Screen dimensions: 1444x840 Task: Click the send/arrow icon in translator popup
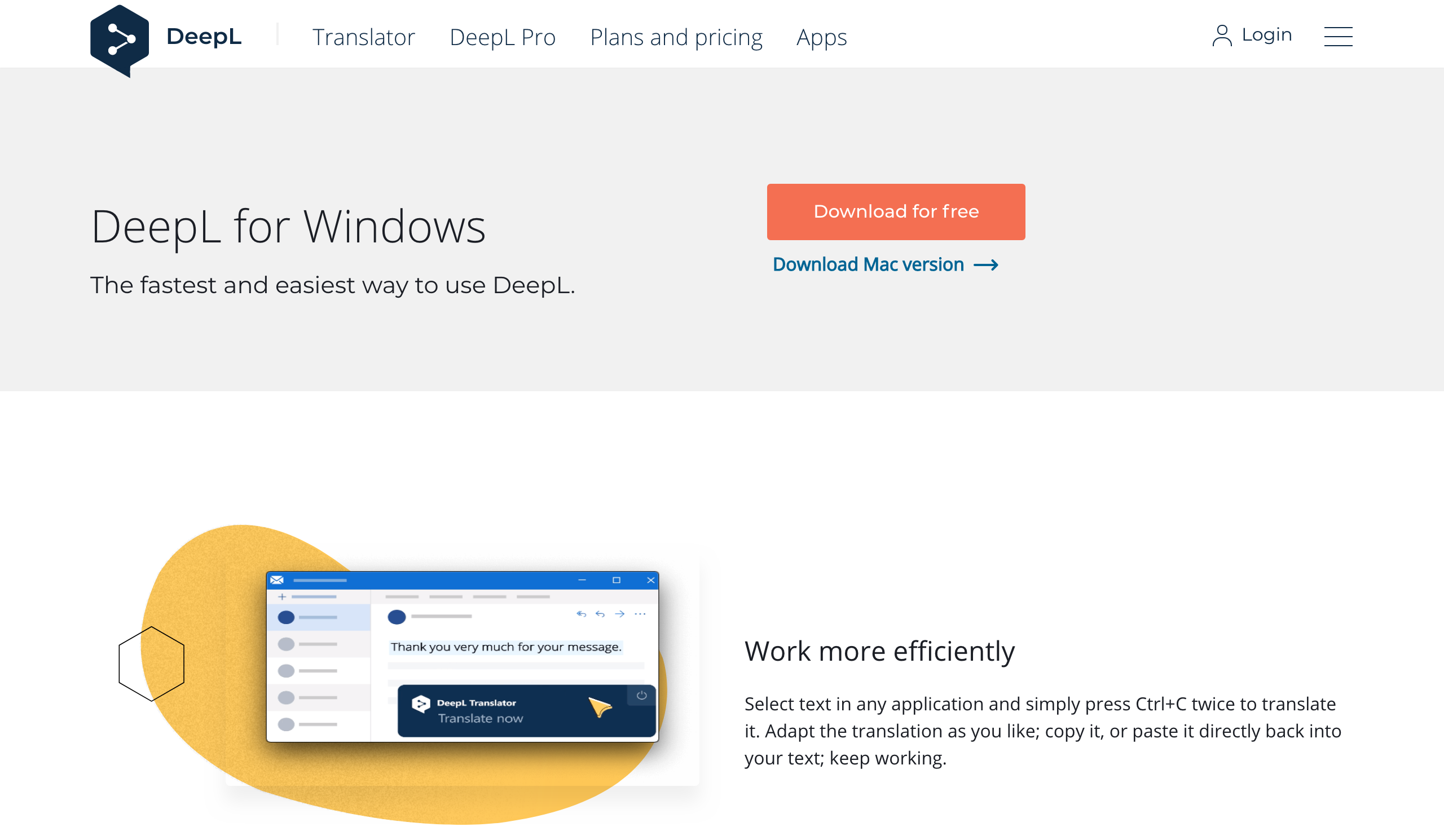[x=599, y=707]
